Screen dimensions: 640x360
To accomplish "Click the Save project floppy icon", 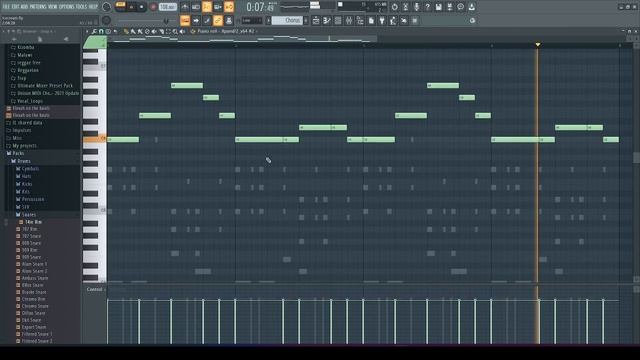I will [439, 7].
